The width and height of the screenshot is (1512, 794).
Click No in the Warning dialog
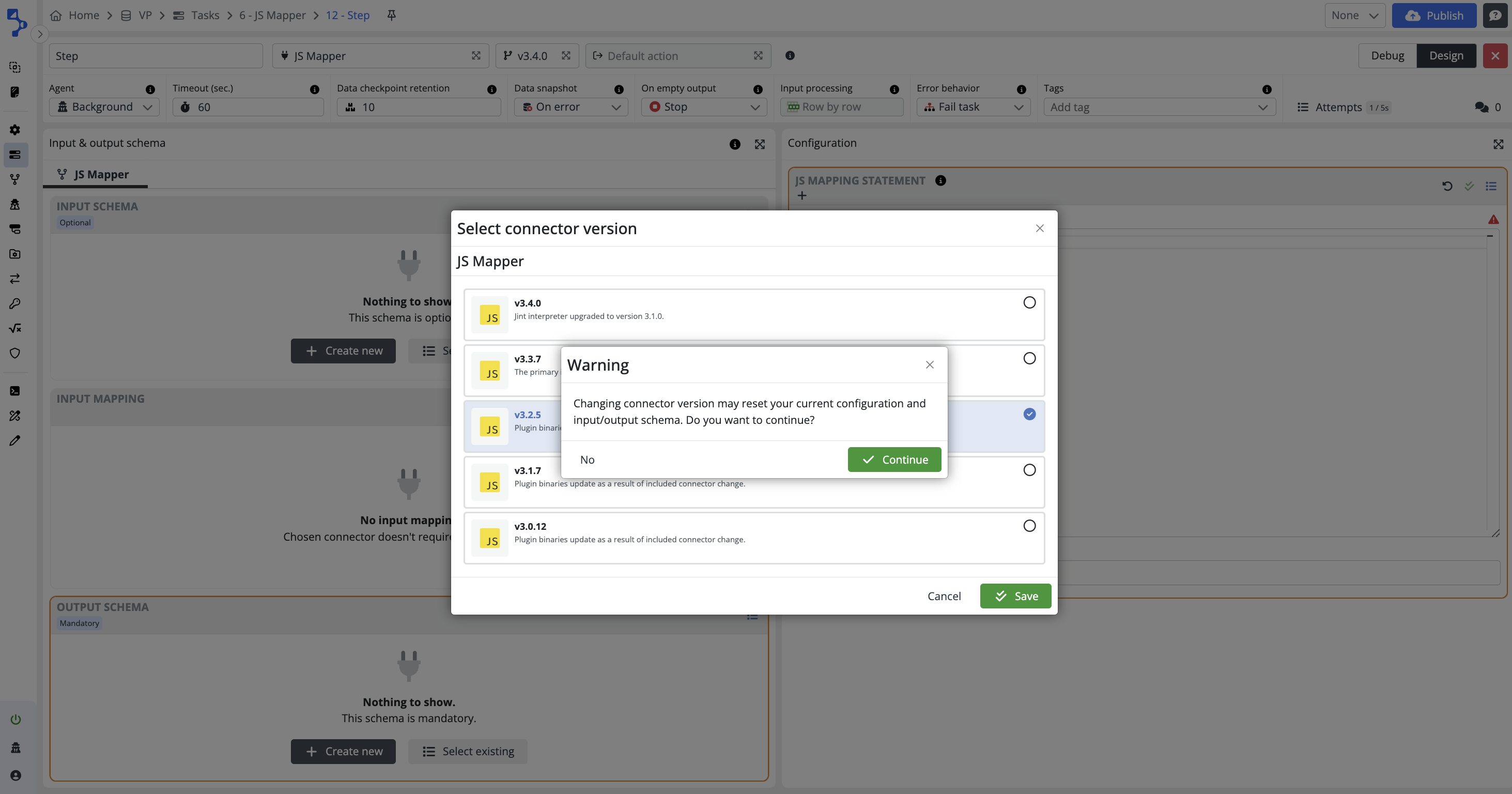coord(587,459)
